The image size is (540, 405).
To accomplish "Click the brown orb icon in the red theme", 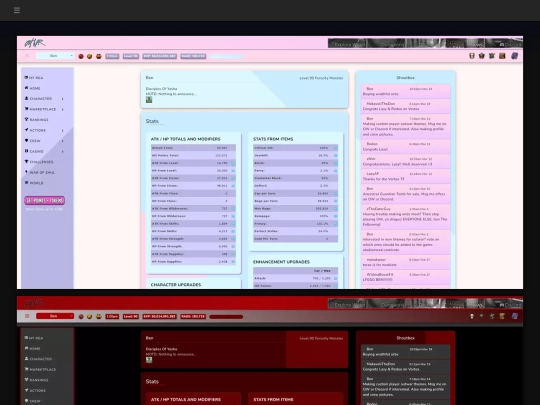I will click(99, 316).
